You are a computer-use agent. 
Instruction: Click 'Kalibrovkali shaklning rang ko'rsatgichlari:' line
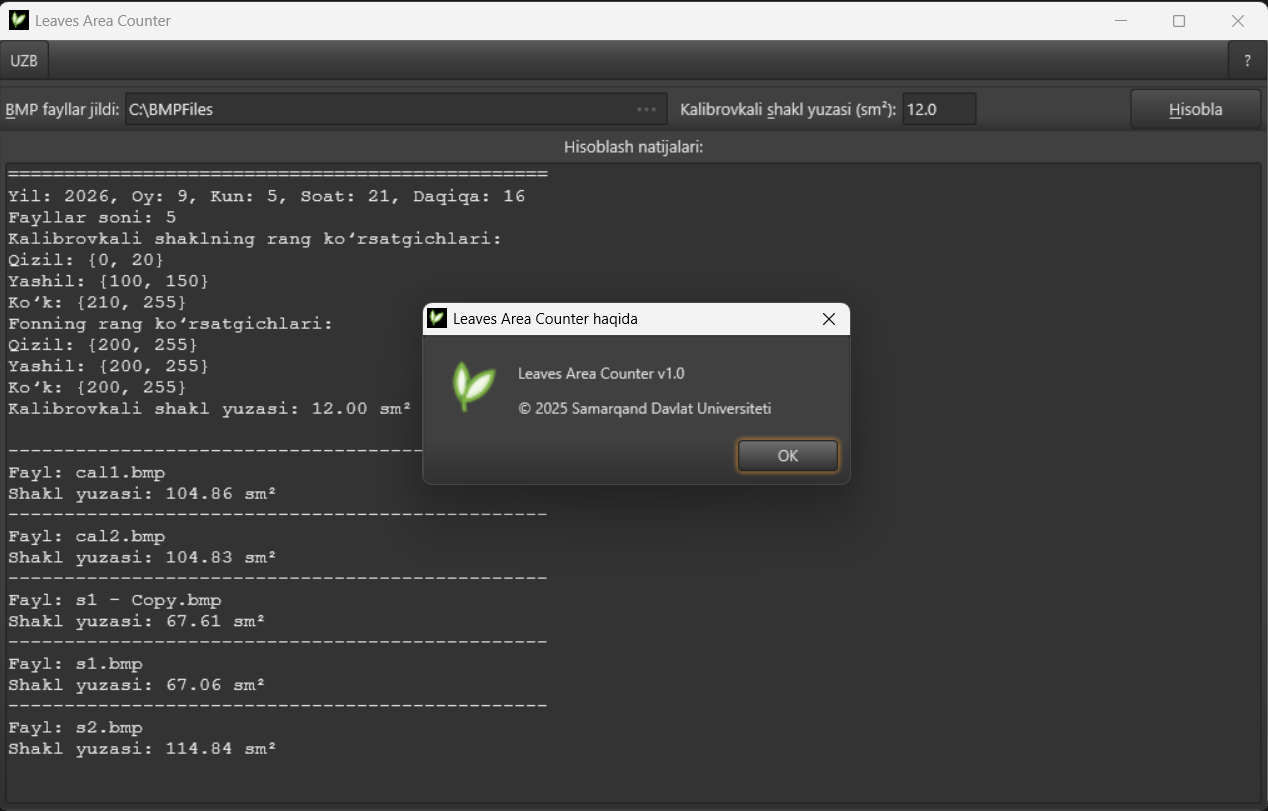coord(255,239)
